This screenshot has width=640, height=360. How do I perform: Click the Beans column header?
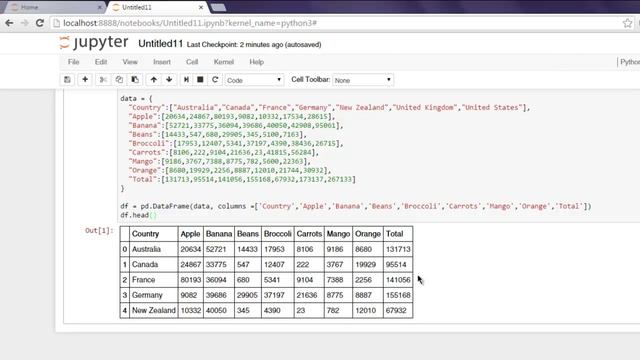point(248,234)
